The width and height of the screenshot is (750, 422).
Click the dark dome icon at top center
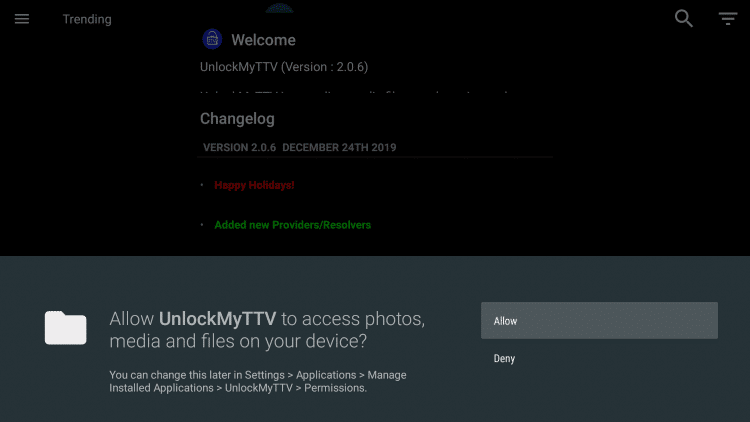[x=279, y=8]
